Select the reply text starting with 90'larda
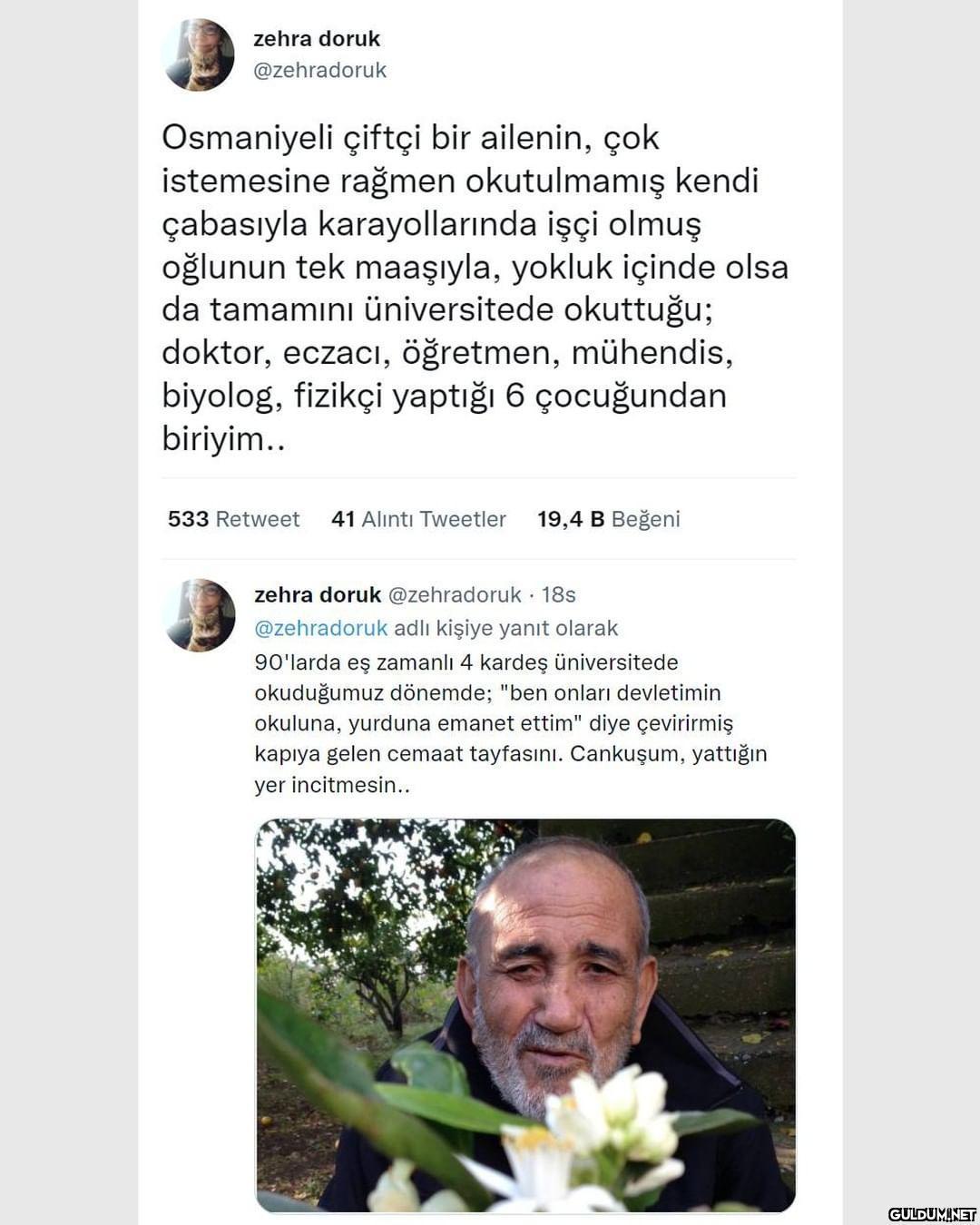 pos(511,723)
